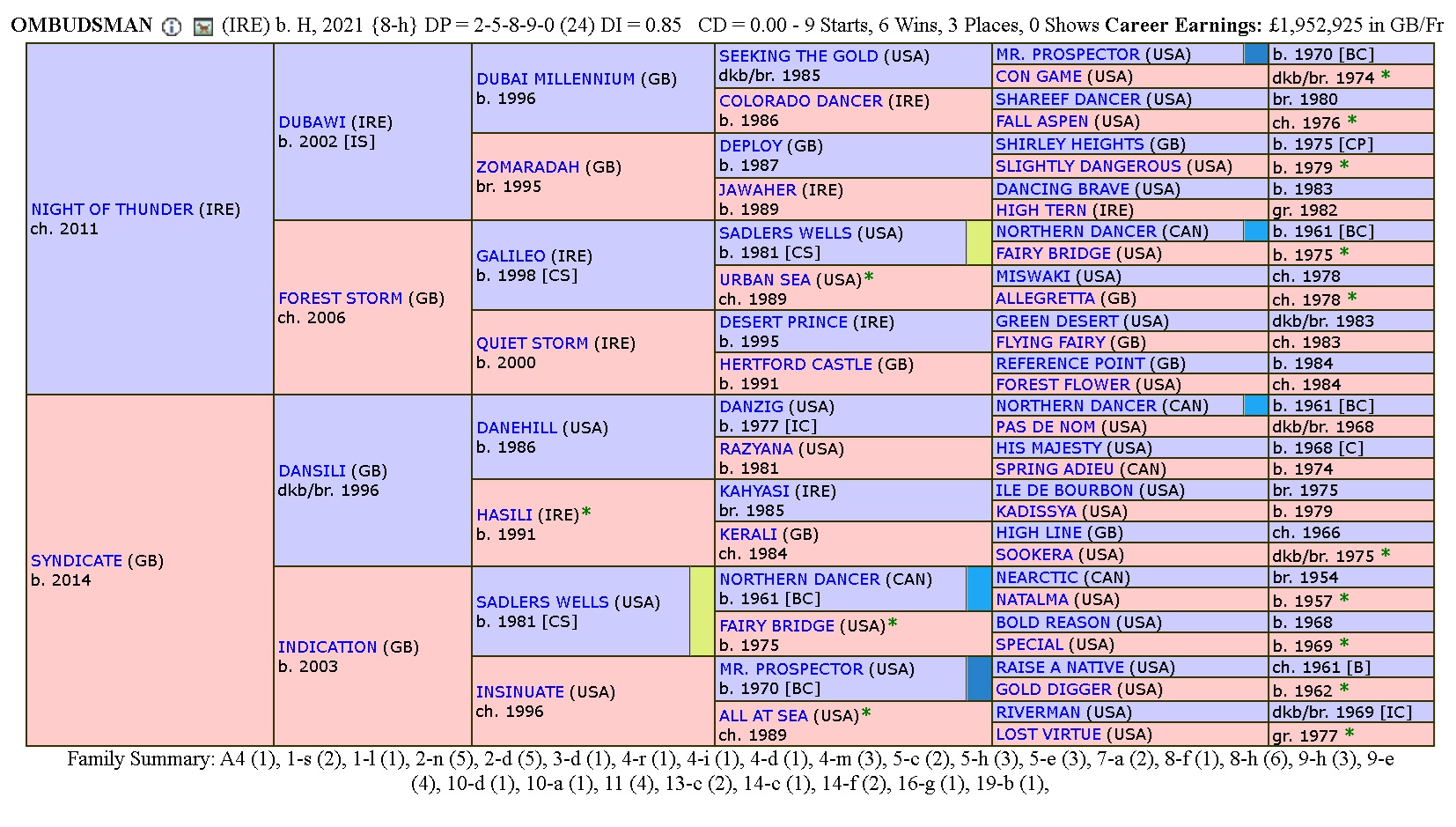
Task: Click the INDICATION mare link
Action: click(x=327, y=647)
